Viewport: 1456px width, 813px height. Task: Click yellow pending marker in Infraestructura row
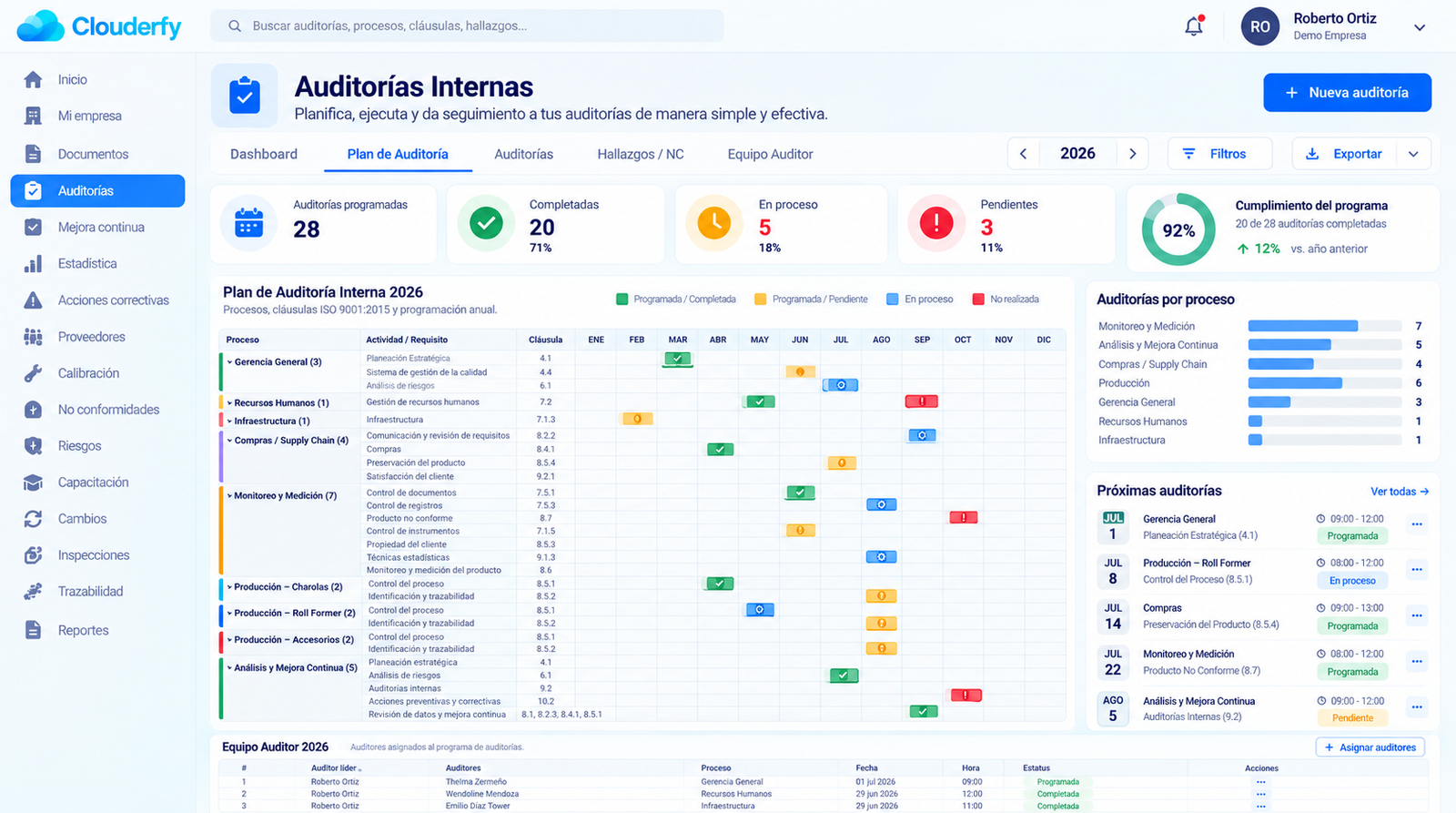tap(637, 419)
